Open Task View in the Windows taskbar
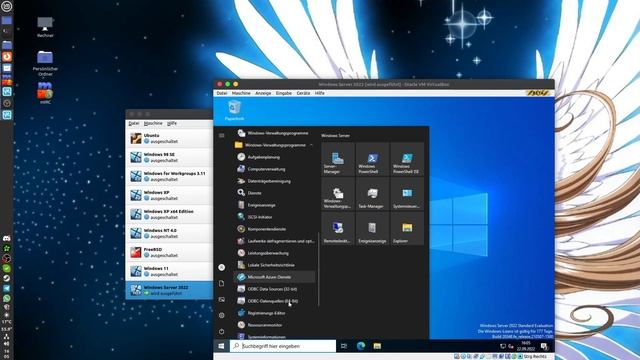The width and height of the screenshot is (640, 360). 344,346
